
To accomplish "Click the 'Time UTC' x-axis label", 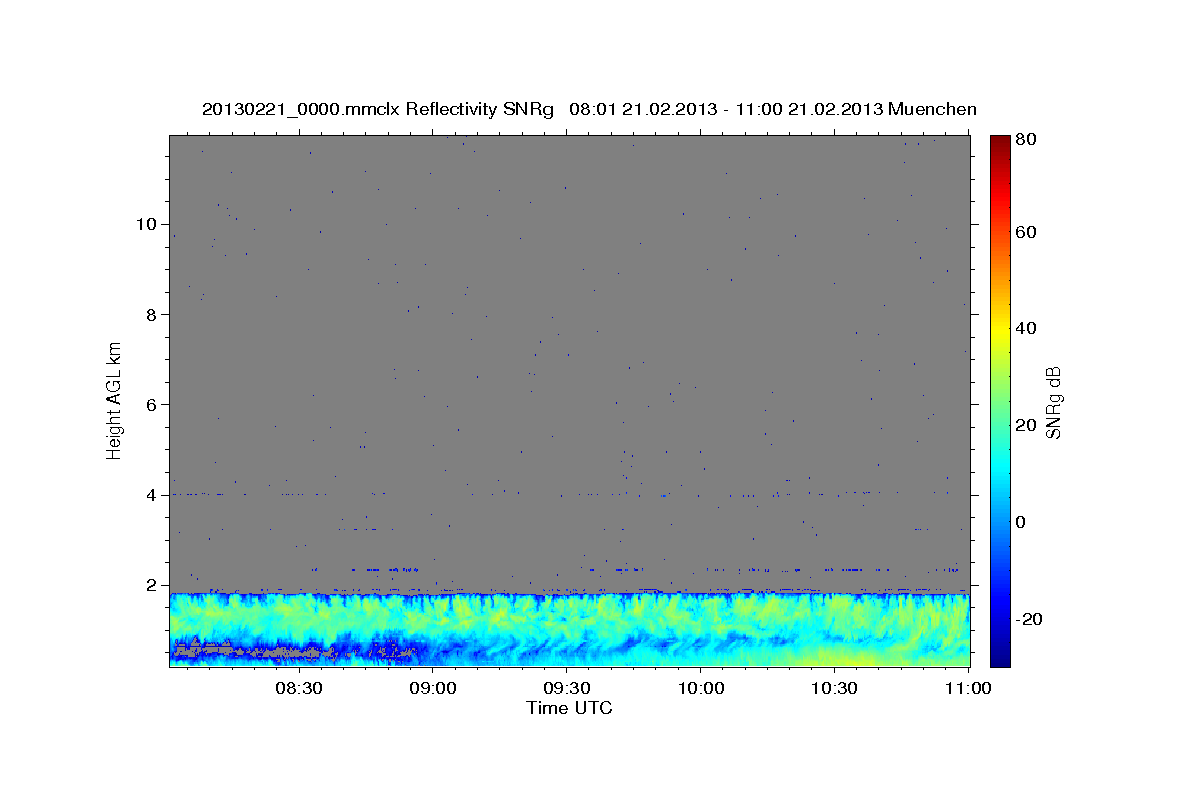I will 569,708.
